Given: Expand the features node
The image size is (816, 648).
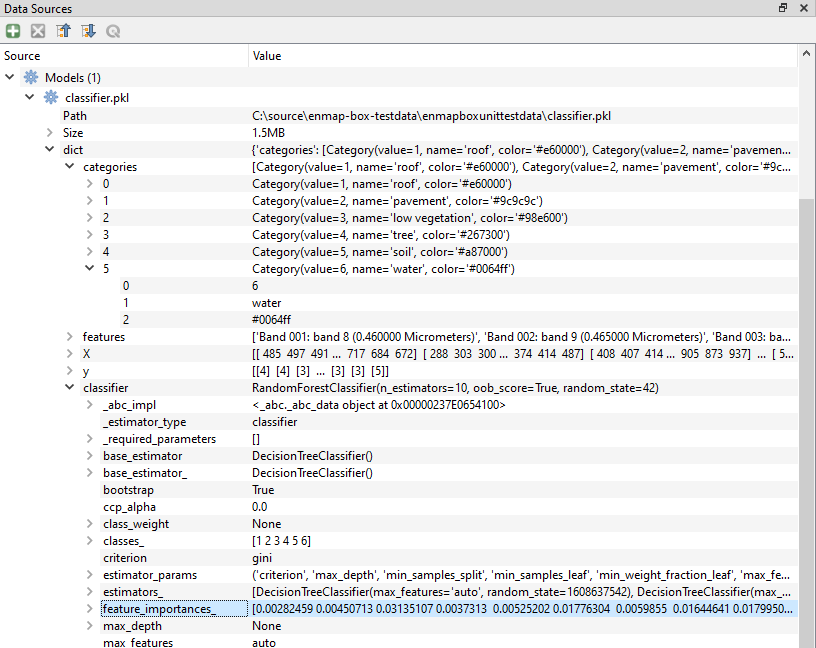Looking at the screenshot, I should 69,337.
